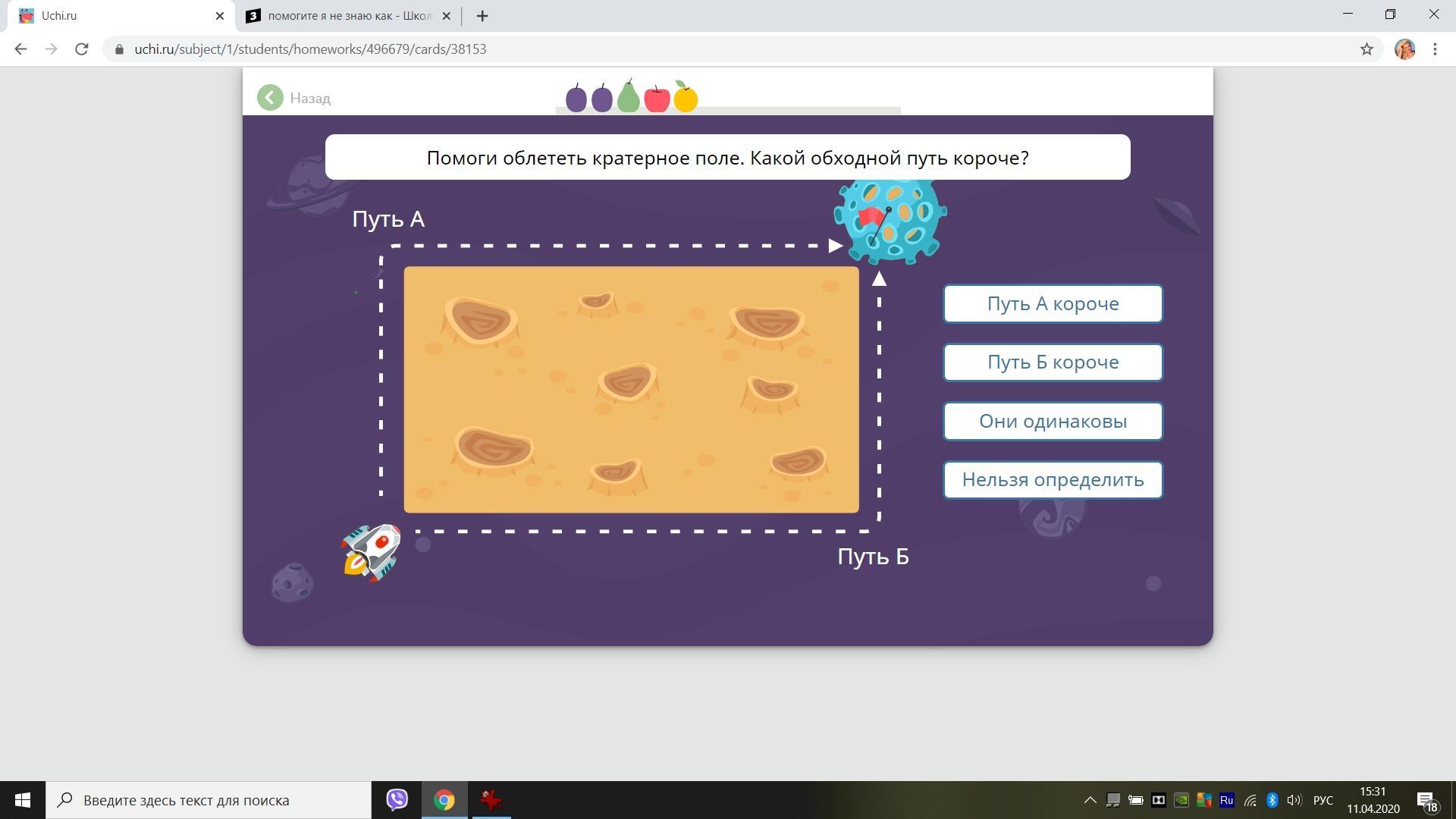This screenshot has height=819, width=1456.
Task: Select answer Путь А короче
Action: pos(1053,303)
